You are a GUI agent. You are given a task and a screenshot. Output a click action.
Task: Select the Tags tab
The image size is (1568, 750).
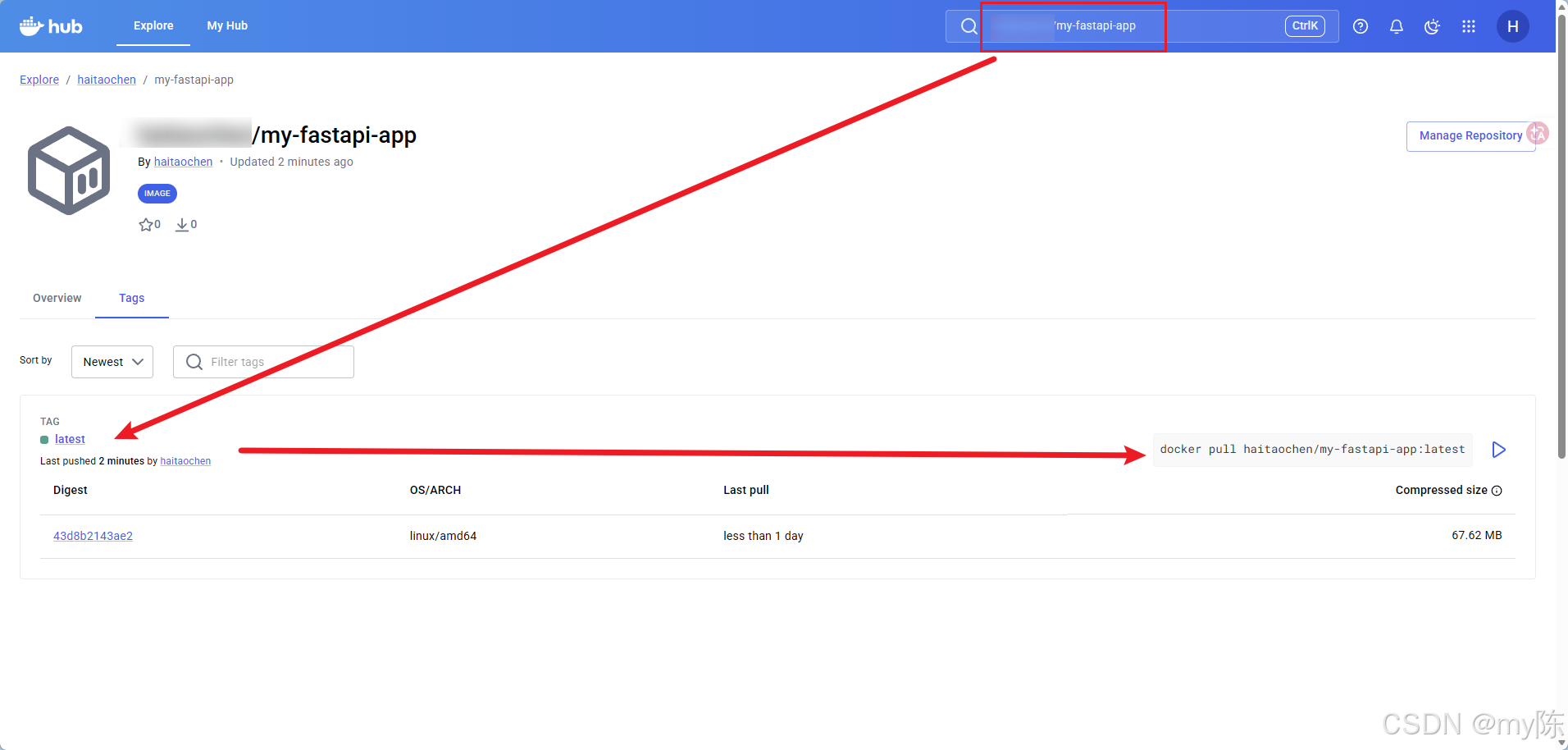click(132, 298)
